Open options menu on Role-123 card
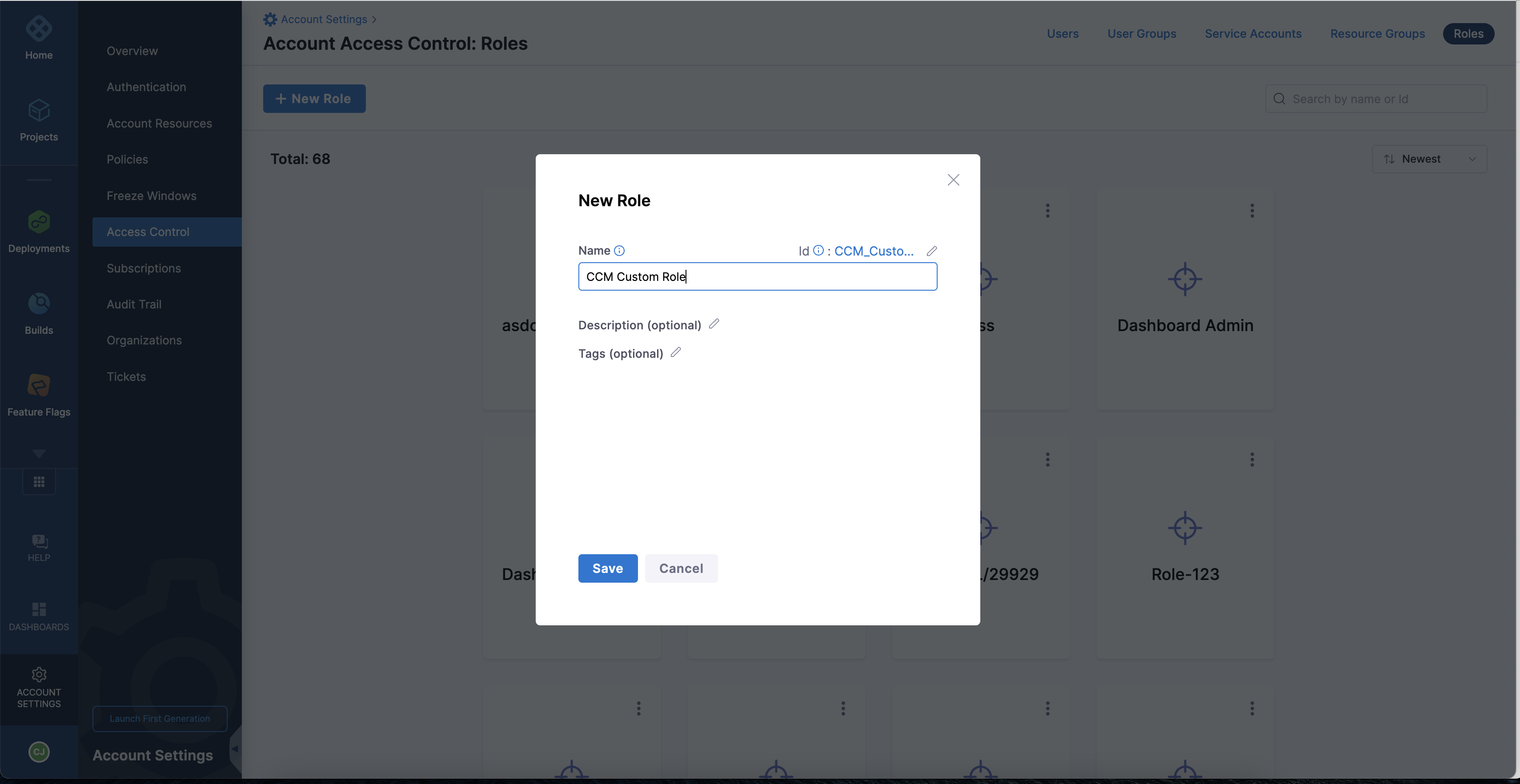Viewport: 1520px width, 784px height. click(x=1252, y=460)
